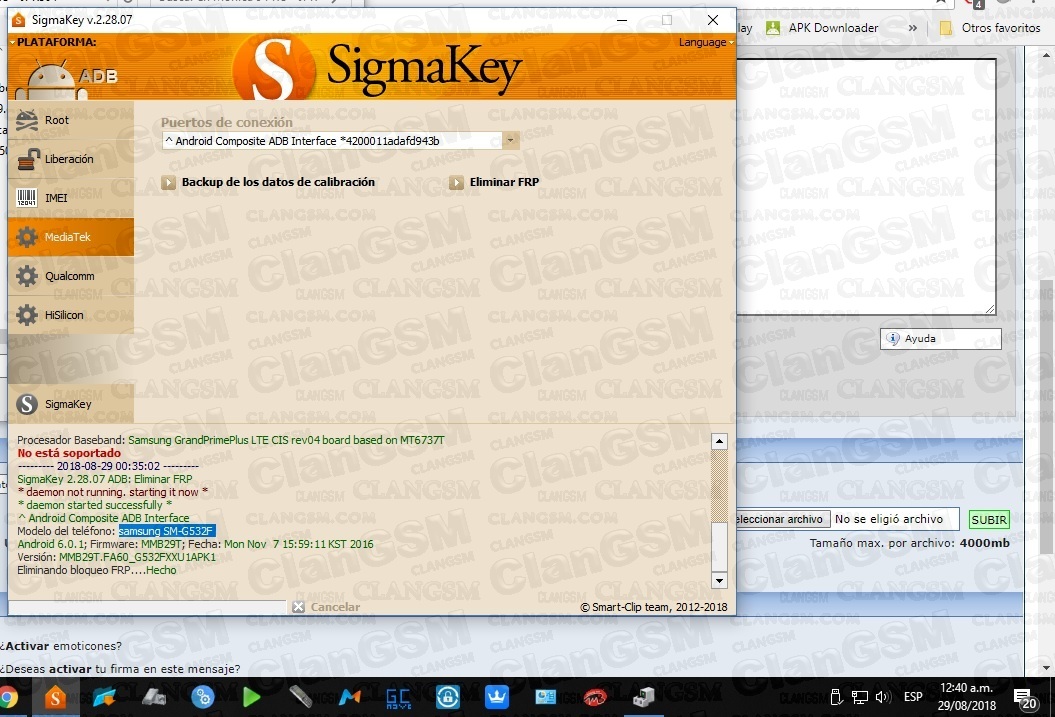Switch to the HiSilicon section
1055x717 pixels.
[71, 315]
